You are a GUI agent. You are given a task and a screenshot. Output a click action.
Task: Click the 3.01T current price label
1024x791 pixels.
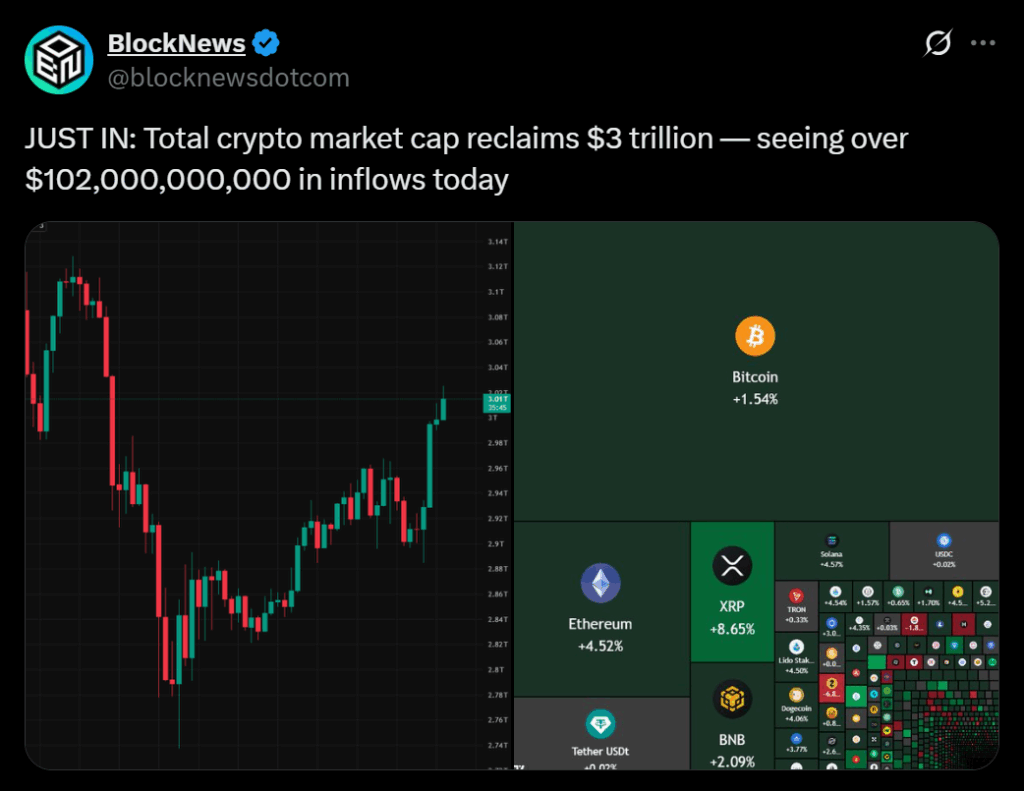496,404
